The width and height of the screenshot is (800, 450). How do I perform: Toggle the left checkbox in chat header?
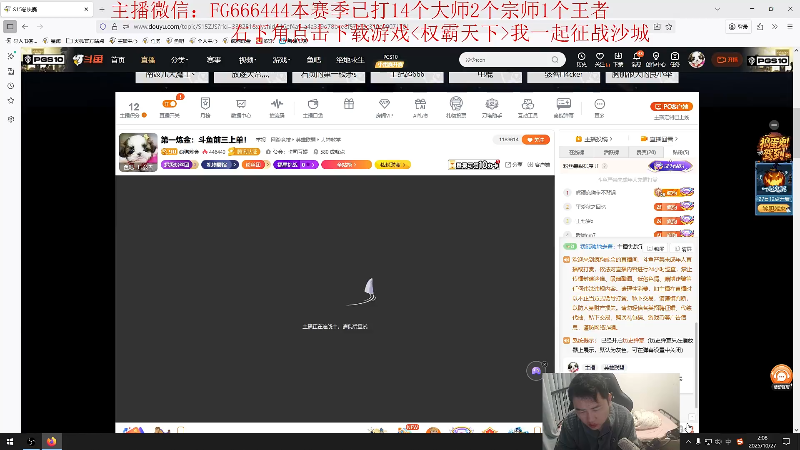click(x=656, y=248)
